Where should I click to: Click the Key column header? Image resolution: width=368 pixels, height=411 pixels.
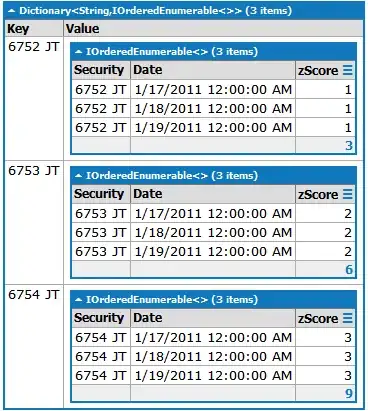pyautogui.click(x=34, y=29)
